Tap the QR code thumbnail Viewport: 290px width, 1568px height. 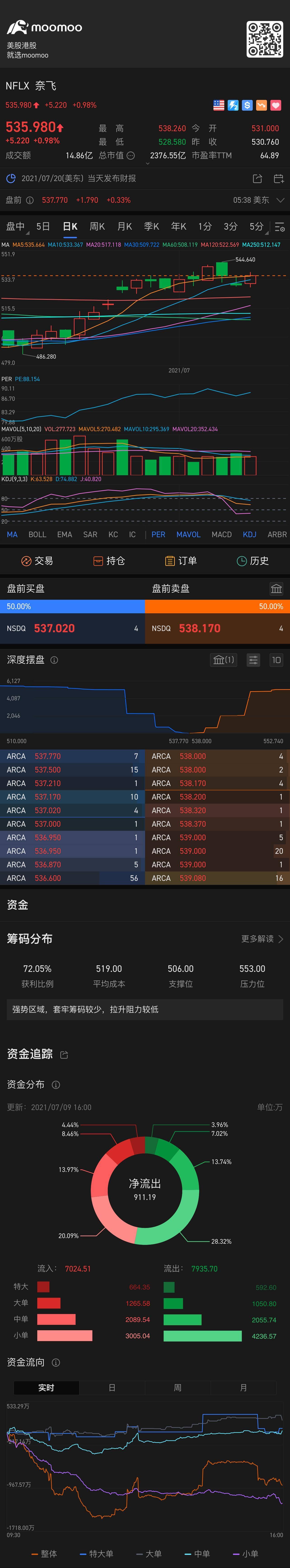[264, 40]
